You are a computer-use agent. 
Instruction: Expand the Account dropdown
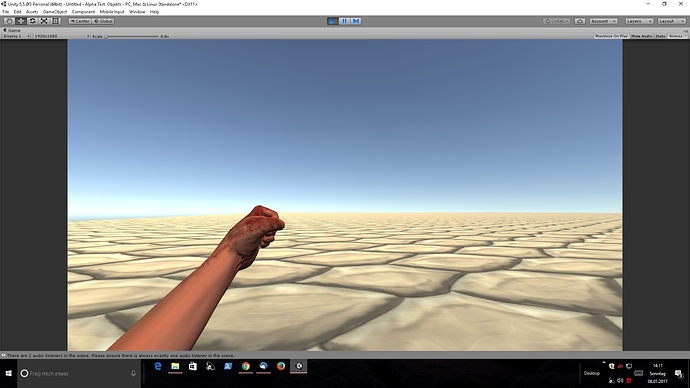tap(603, 21)
